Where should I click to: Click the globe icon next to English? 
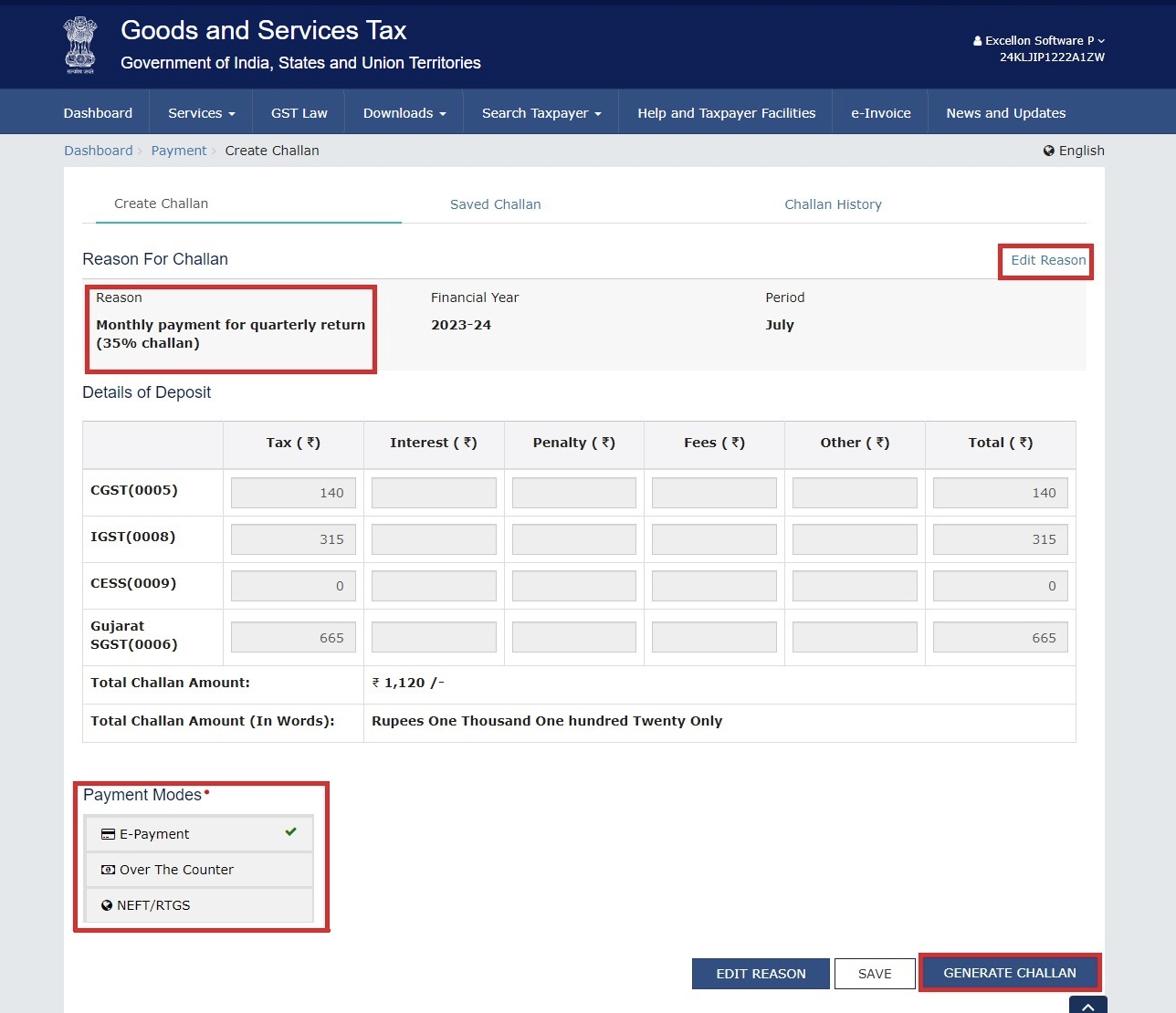click(1049, 151)
